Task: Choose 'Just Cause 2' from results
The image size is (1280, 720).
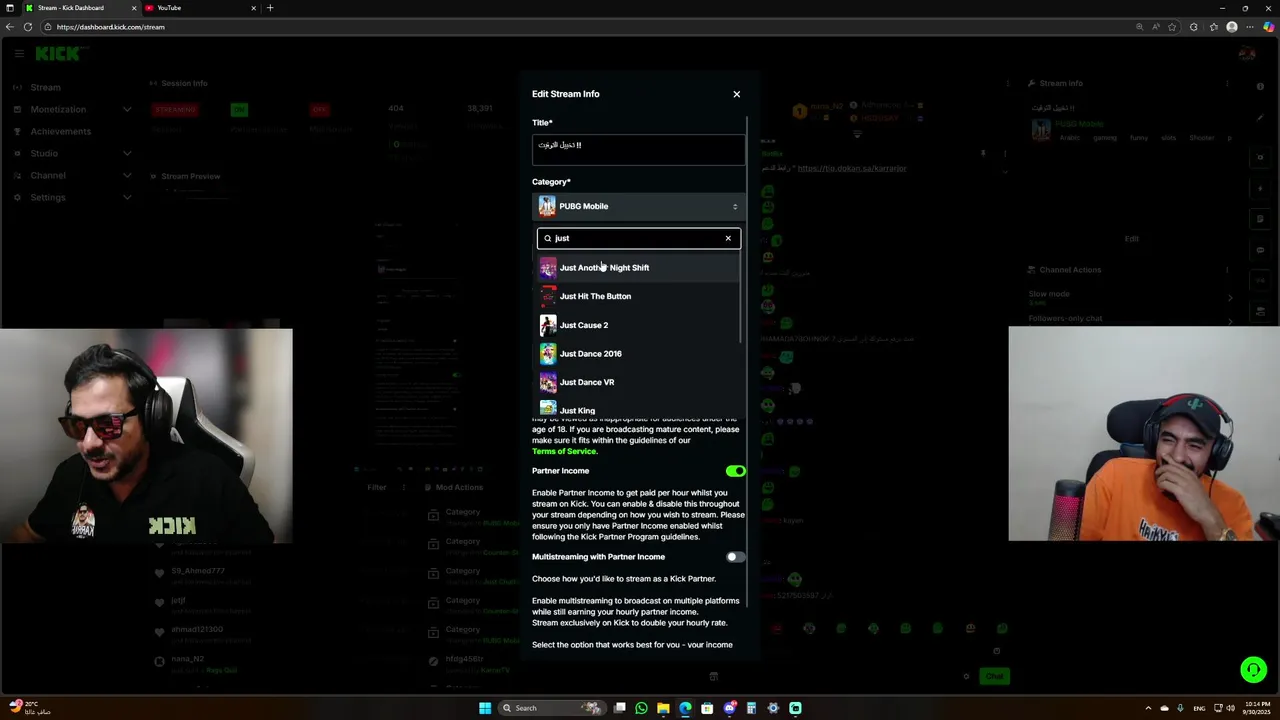Action: click(638, 325)
